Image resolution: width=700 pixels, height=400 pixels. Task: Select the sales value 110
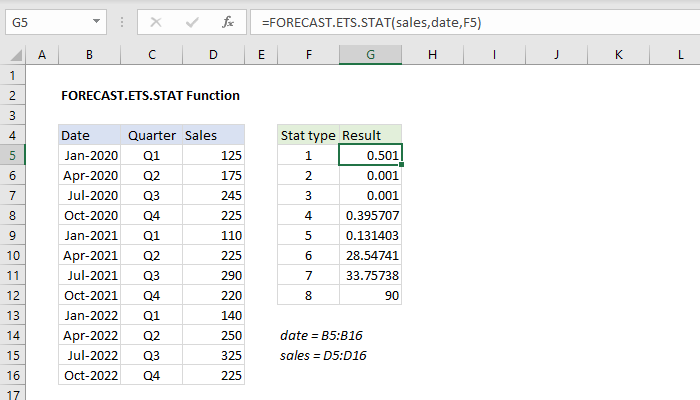pyautogui.click(x=213, y=235)
